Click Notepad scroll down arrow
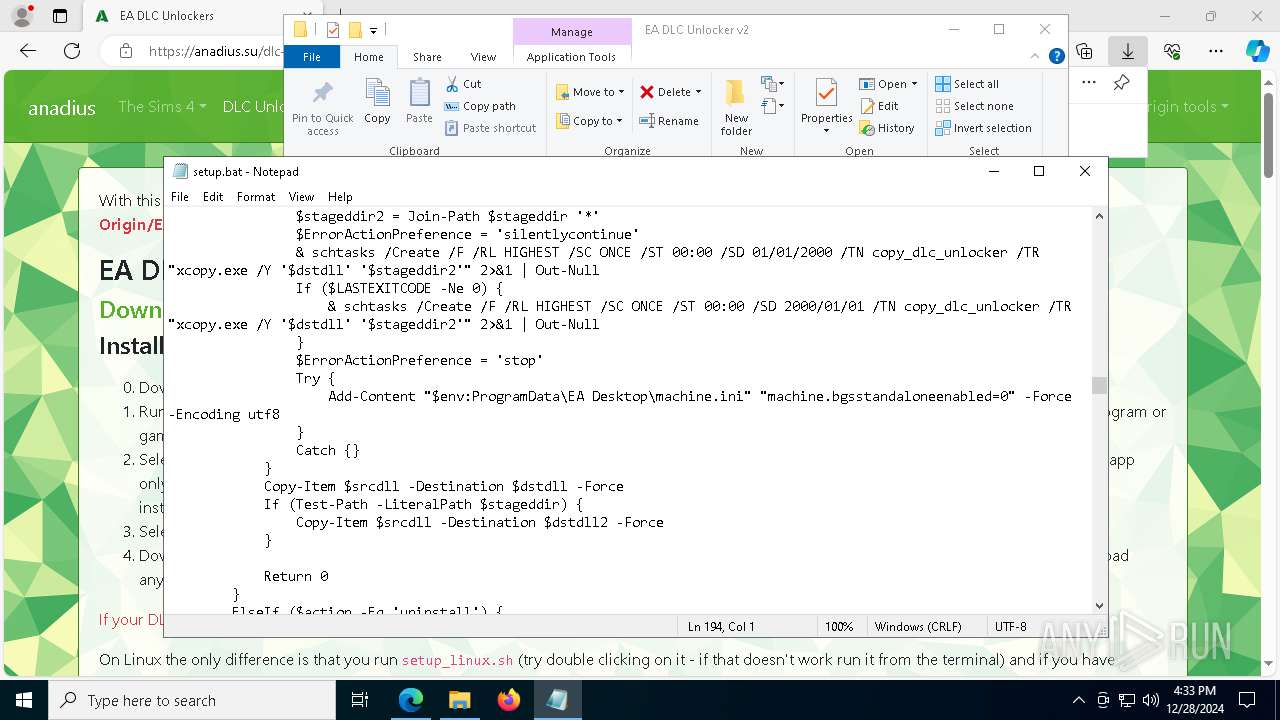The height and width of the screenshot is (720, 1280). (x=1099, y=605)
